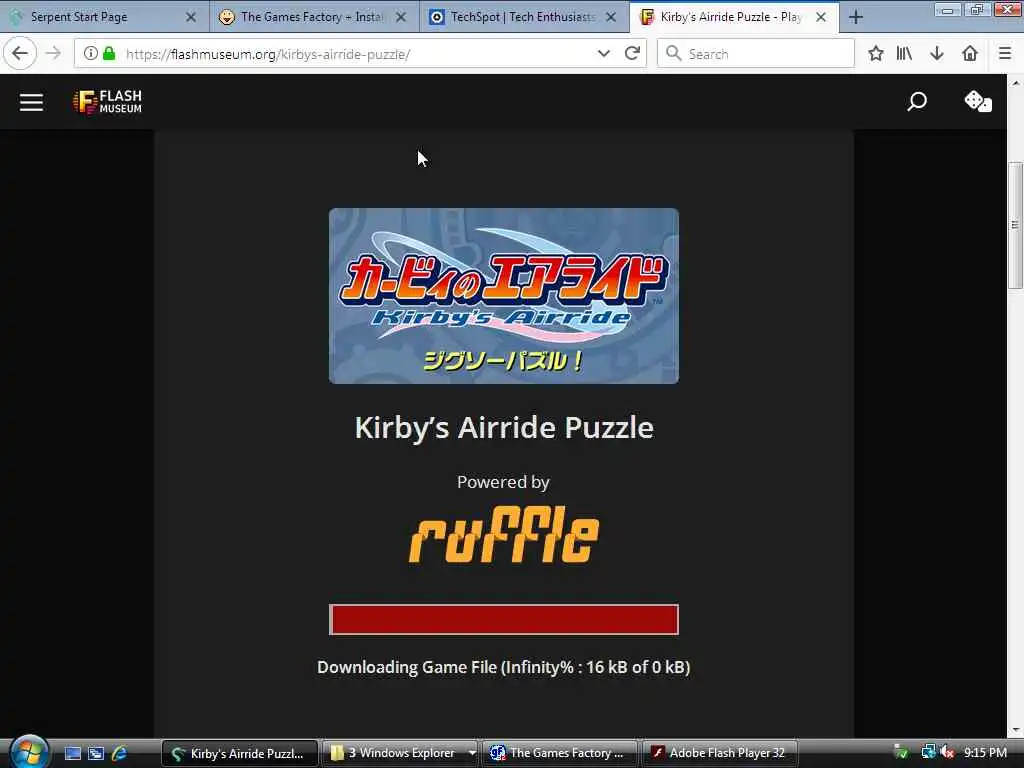Click the Downloading Game File status text
This screenshot has height=768, width=1024.
pos(504,667)
